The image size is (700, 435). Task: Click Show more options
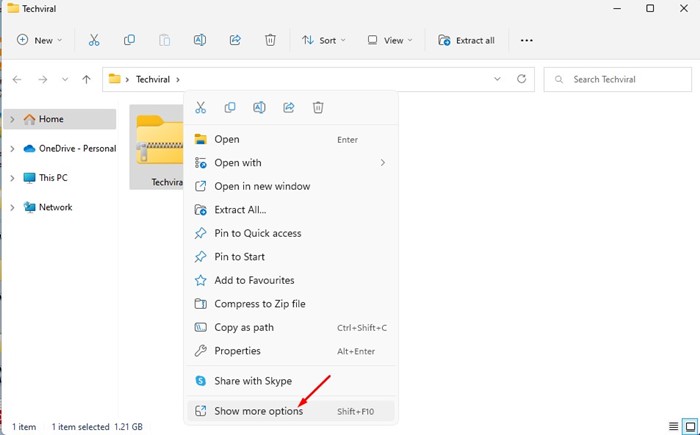point(291,411)
